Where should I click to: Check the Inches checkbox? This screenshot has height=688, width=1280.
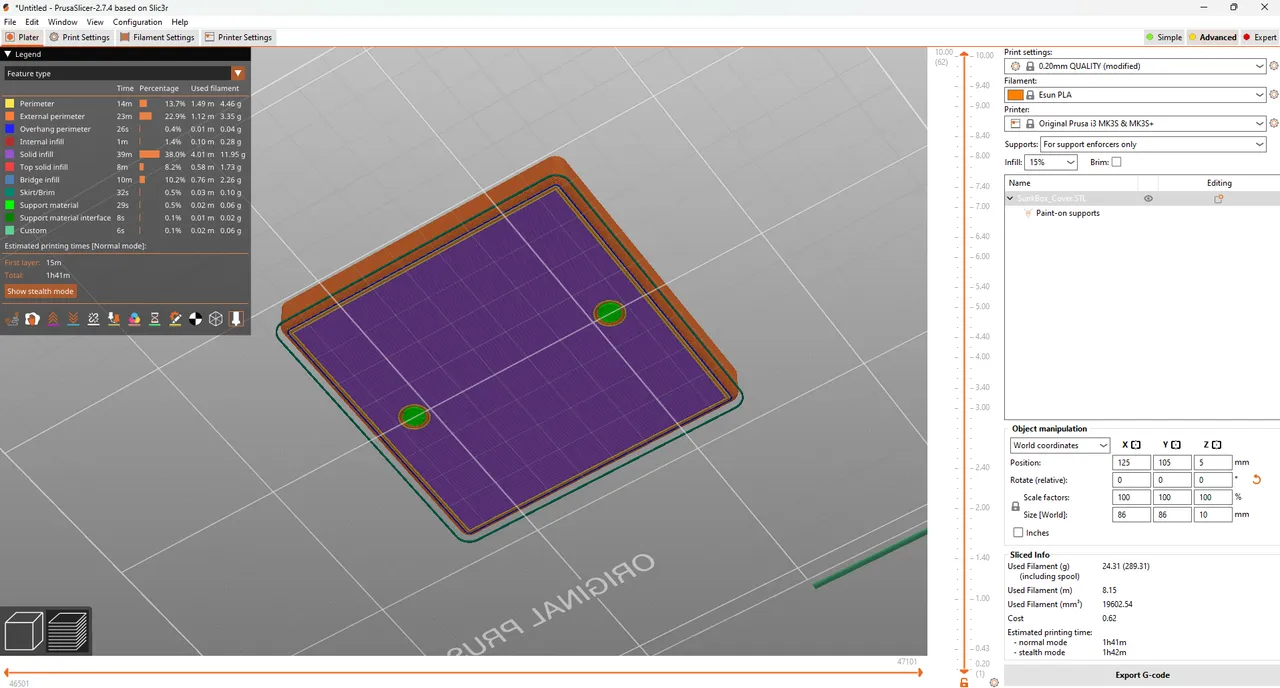coord(1018,532)
